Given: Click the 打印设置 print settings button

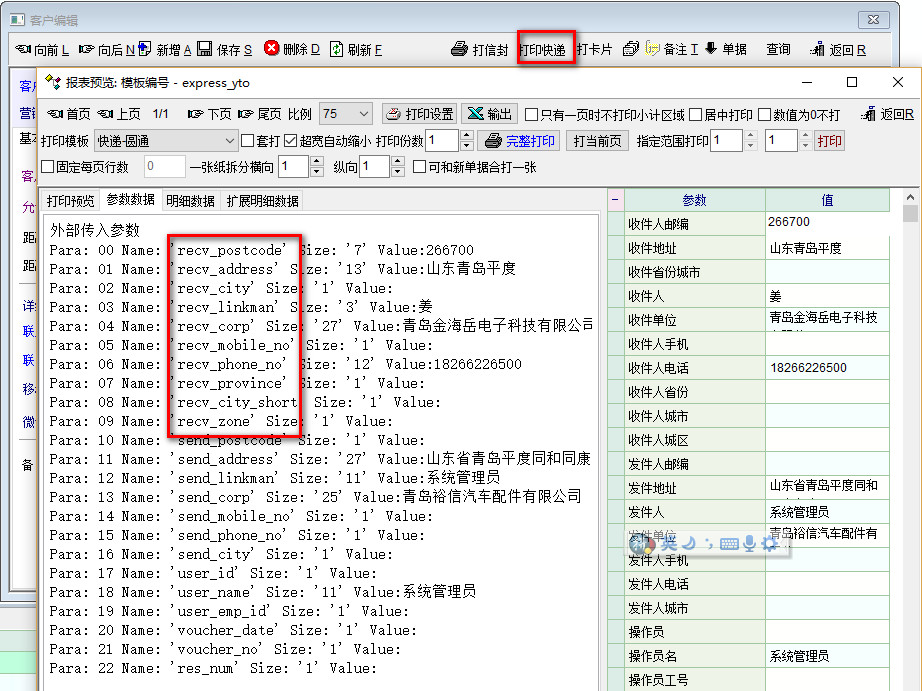Looking at the screenshot, I should [x=420, y=114].
